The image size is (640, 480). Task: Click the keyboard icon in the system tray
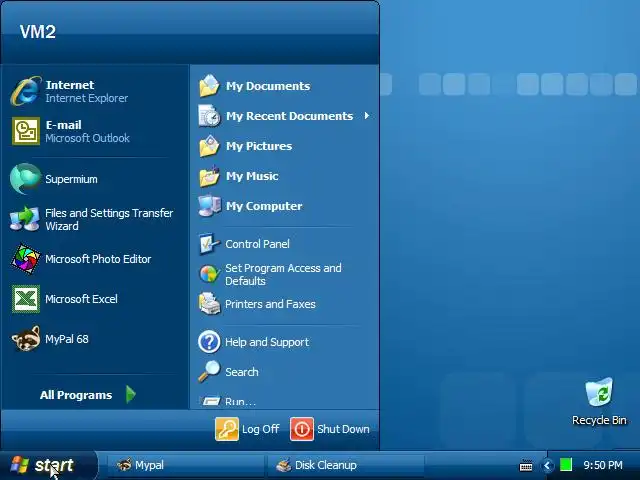click(526, 465)
